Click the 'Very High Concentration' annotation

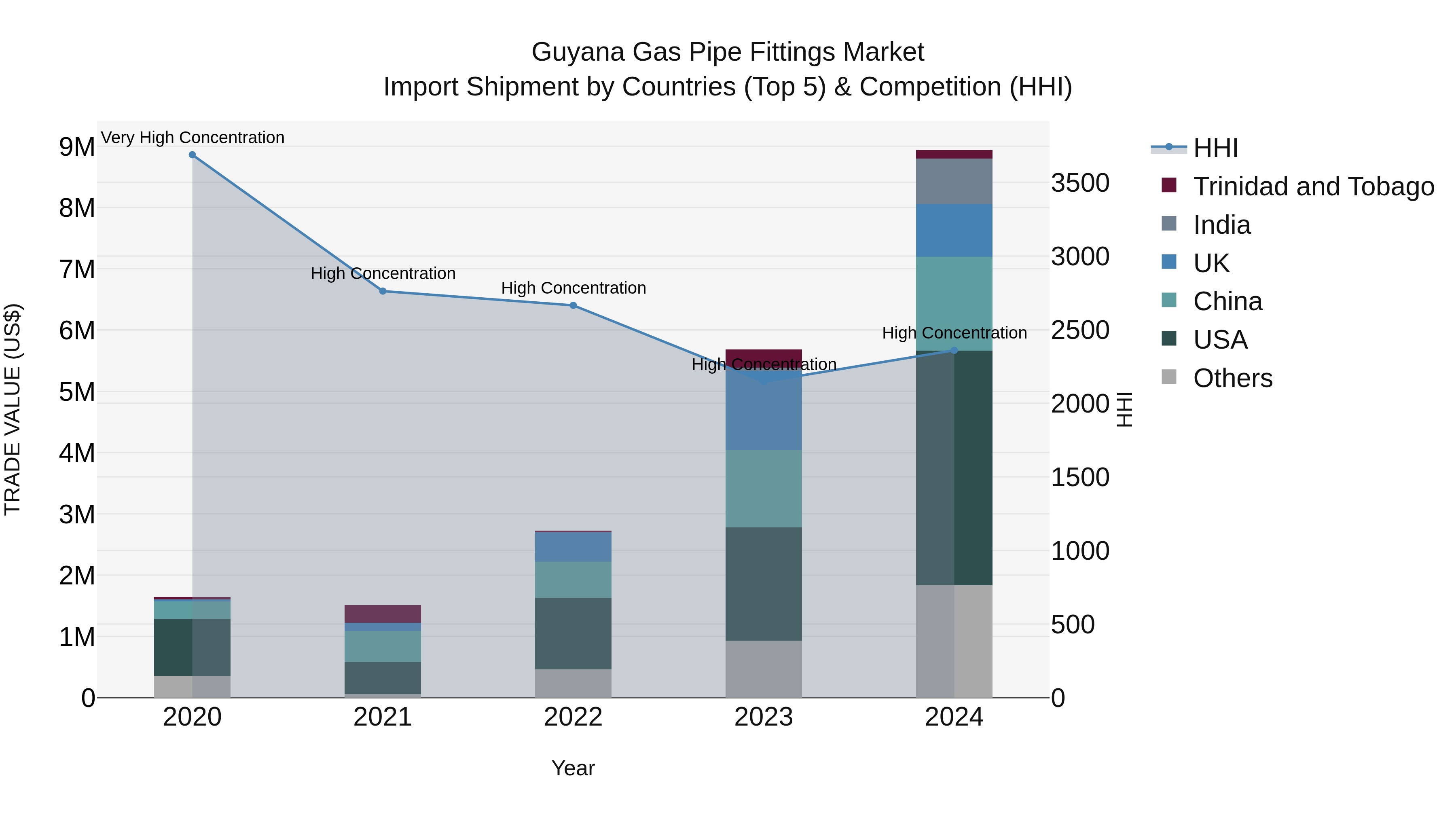[193, 138]
